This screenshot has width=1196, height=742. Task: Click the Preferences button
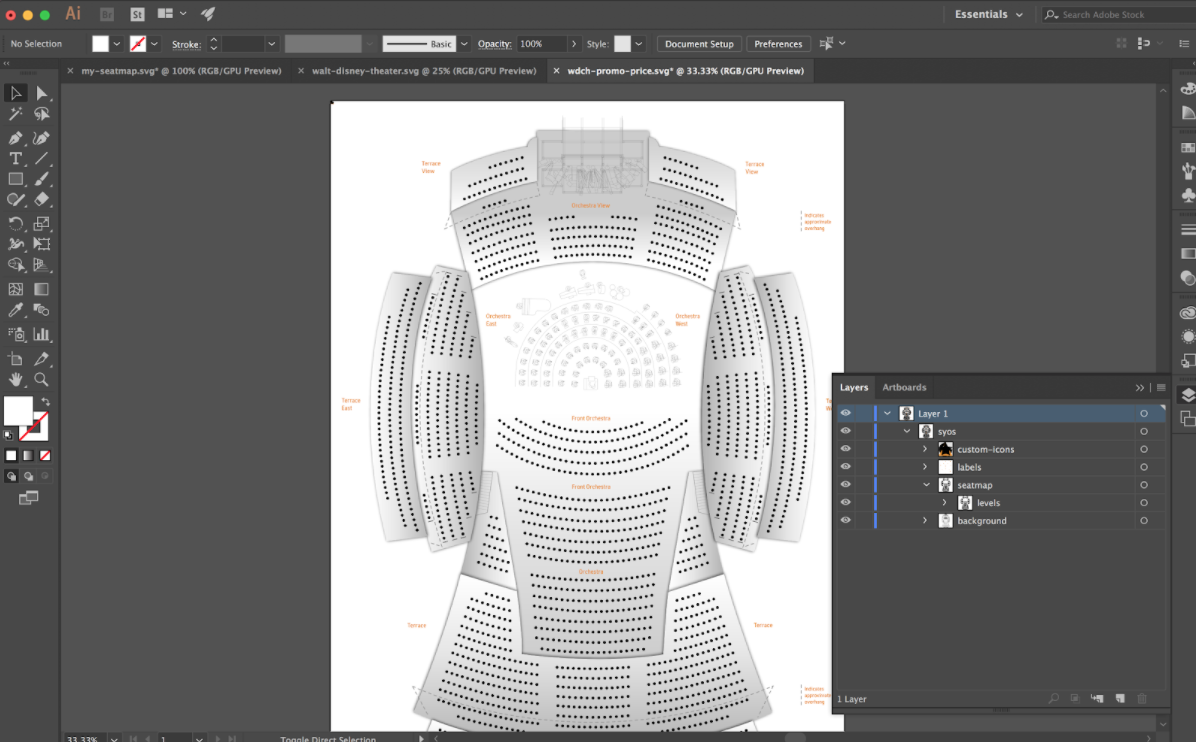[778, 44]
